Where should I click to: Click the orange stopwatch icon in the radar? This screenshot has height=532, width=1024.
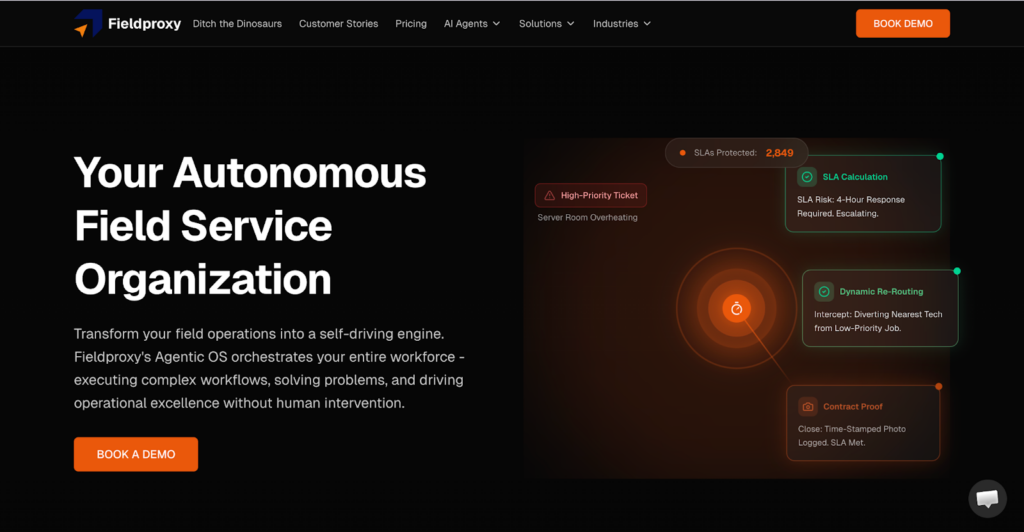[x=737, y=309]
